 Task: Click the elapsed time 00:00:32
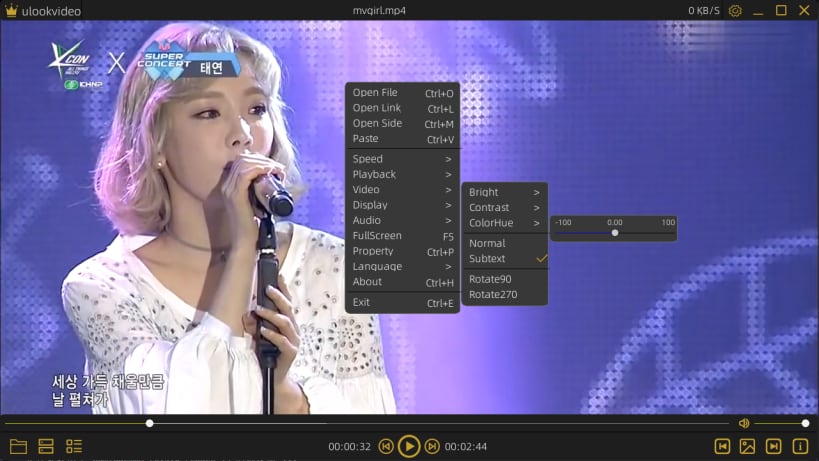tap(349, 447)
